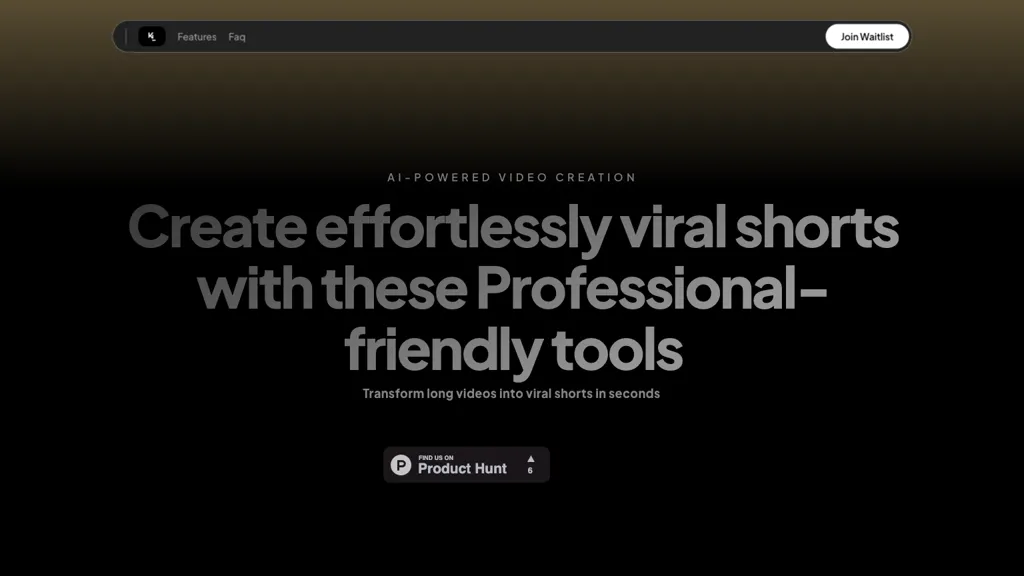This screenshot has height=576, width=1024.
Task: Click the "Transform long videos into viral shorts" subtitle
Action: (511, 394)
